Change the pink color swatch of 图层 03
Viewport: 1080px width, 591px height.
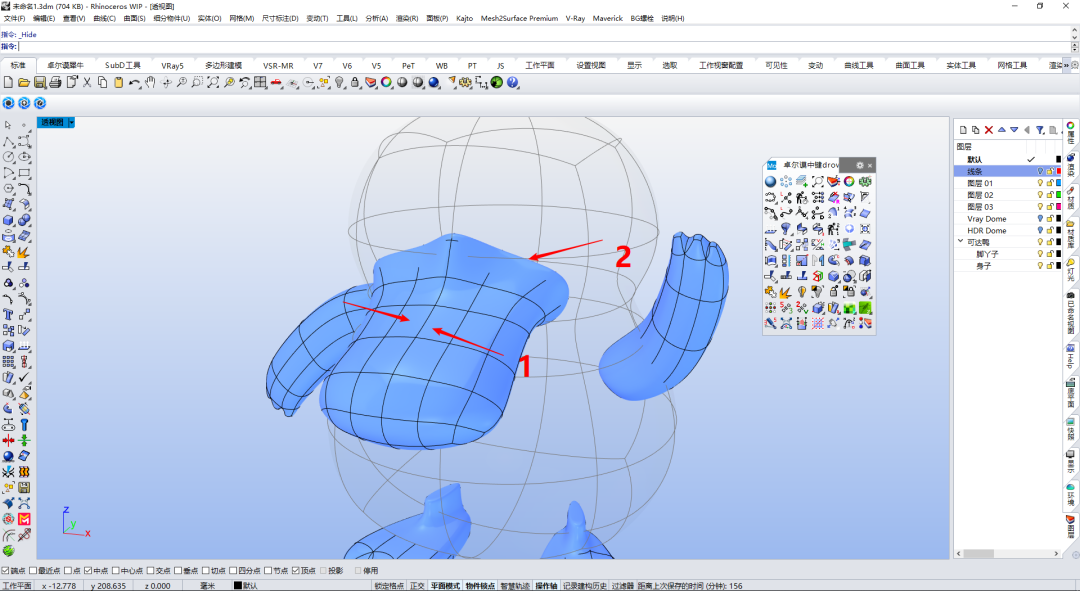click(1059, 207)
